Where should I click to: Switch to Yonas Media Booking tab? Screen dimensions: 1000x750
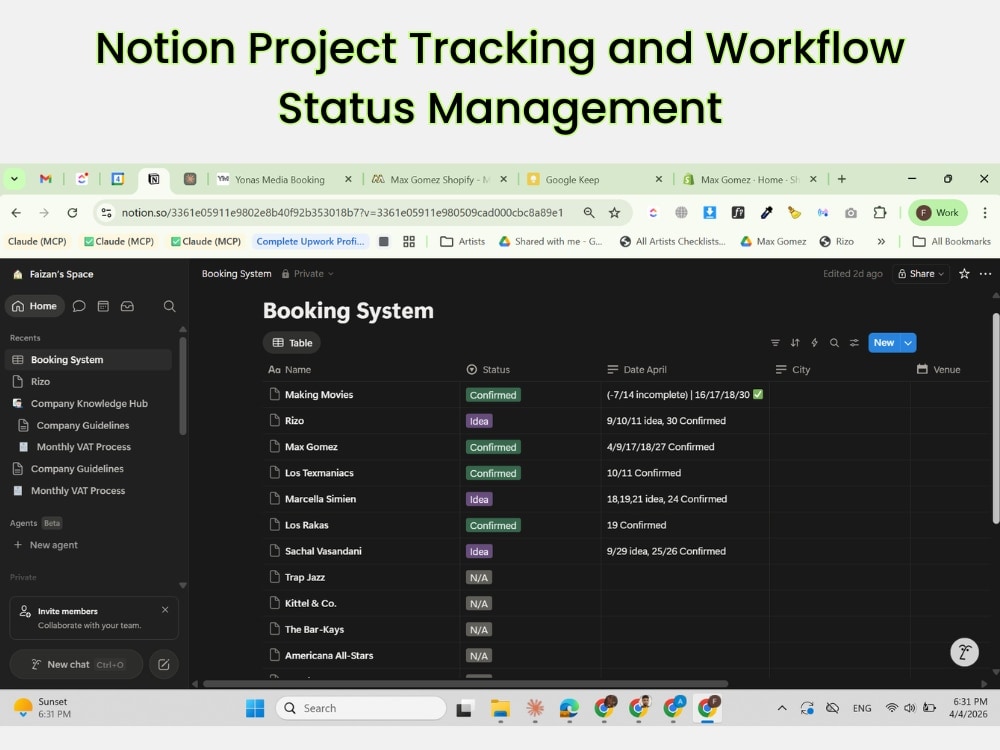coord(279,180)
